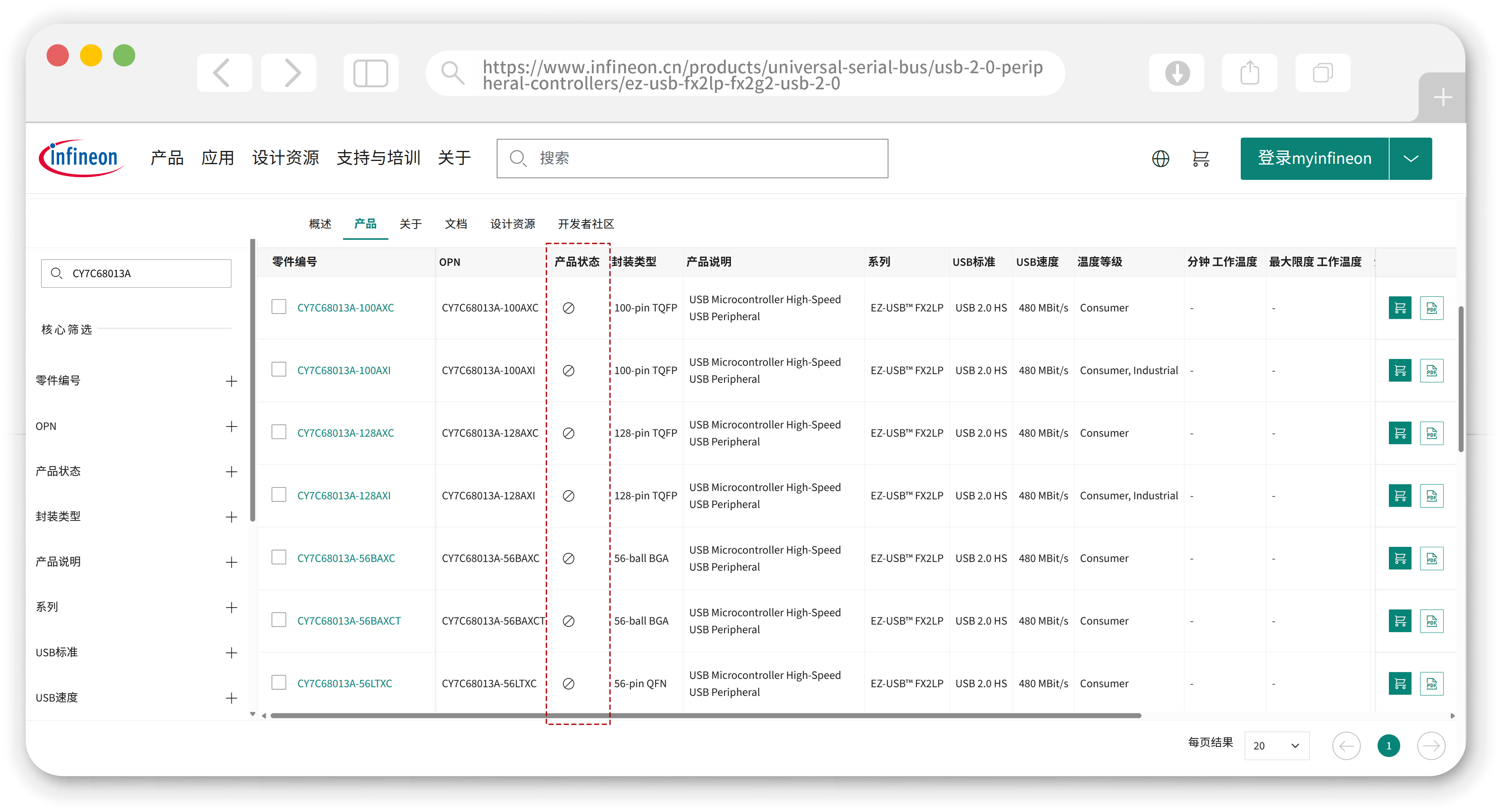Add CY7C68013A-100AXC to cart via row icon
The height and width of the screenshot is (812, 1500).
(x=1399, y=308)
